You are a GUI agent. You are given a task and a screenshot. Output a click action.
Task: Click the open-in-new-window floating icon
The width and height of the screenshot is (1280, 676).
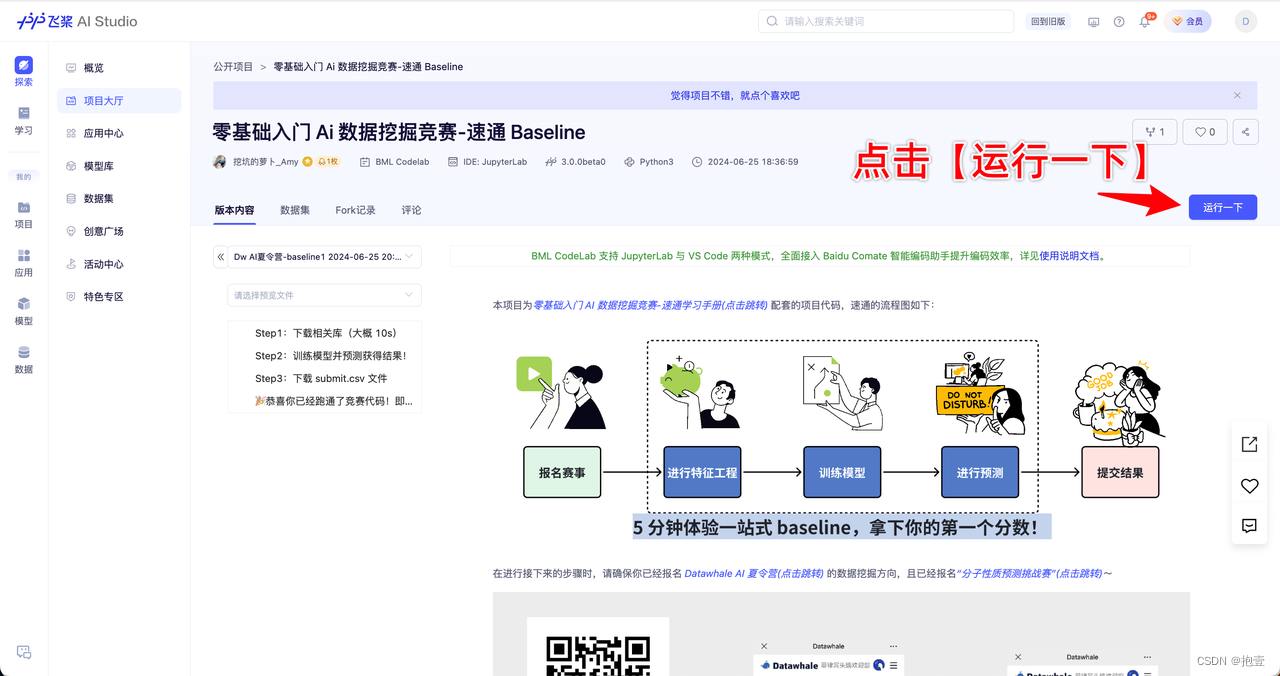[x=1249, y=444]
